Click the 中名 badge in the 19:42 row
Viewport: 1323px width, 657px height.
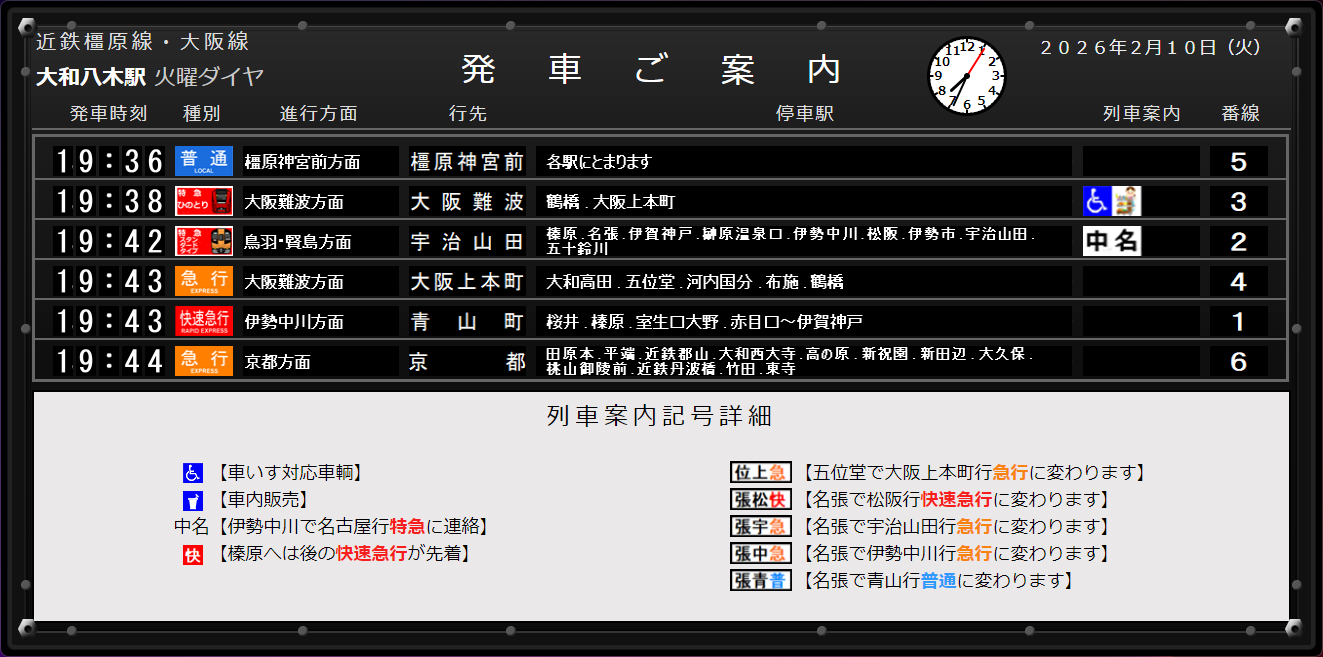1112,241
